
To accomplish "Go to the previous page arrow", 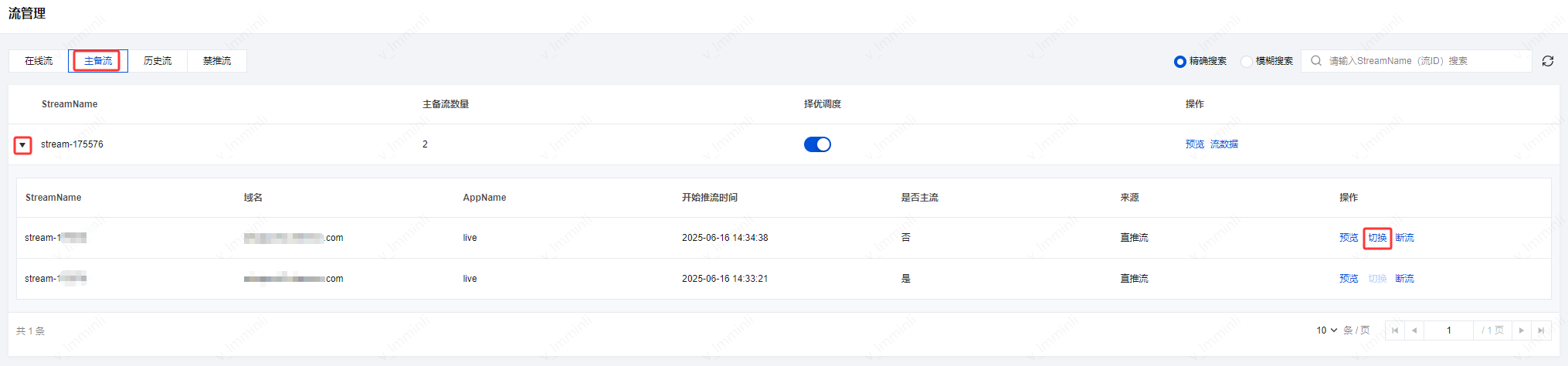I will pyautogui.click(x=1414, y=330).
